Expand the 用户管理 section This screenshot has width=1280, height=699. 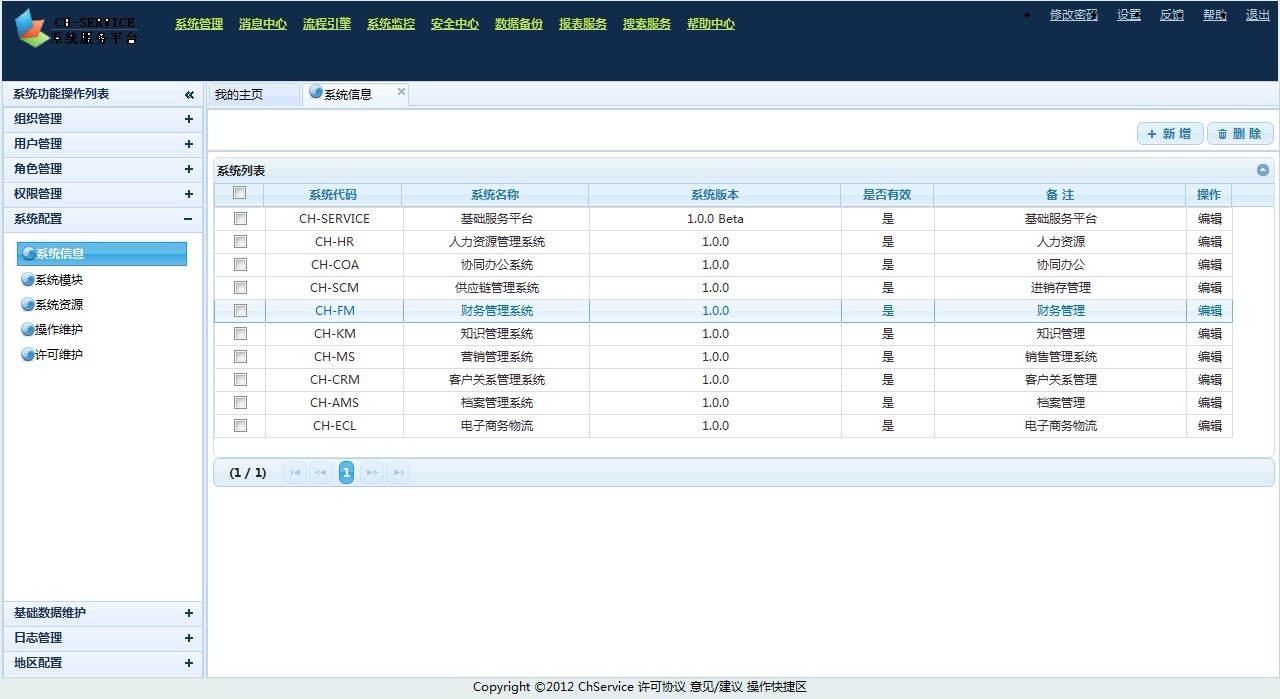pos(103,144)
